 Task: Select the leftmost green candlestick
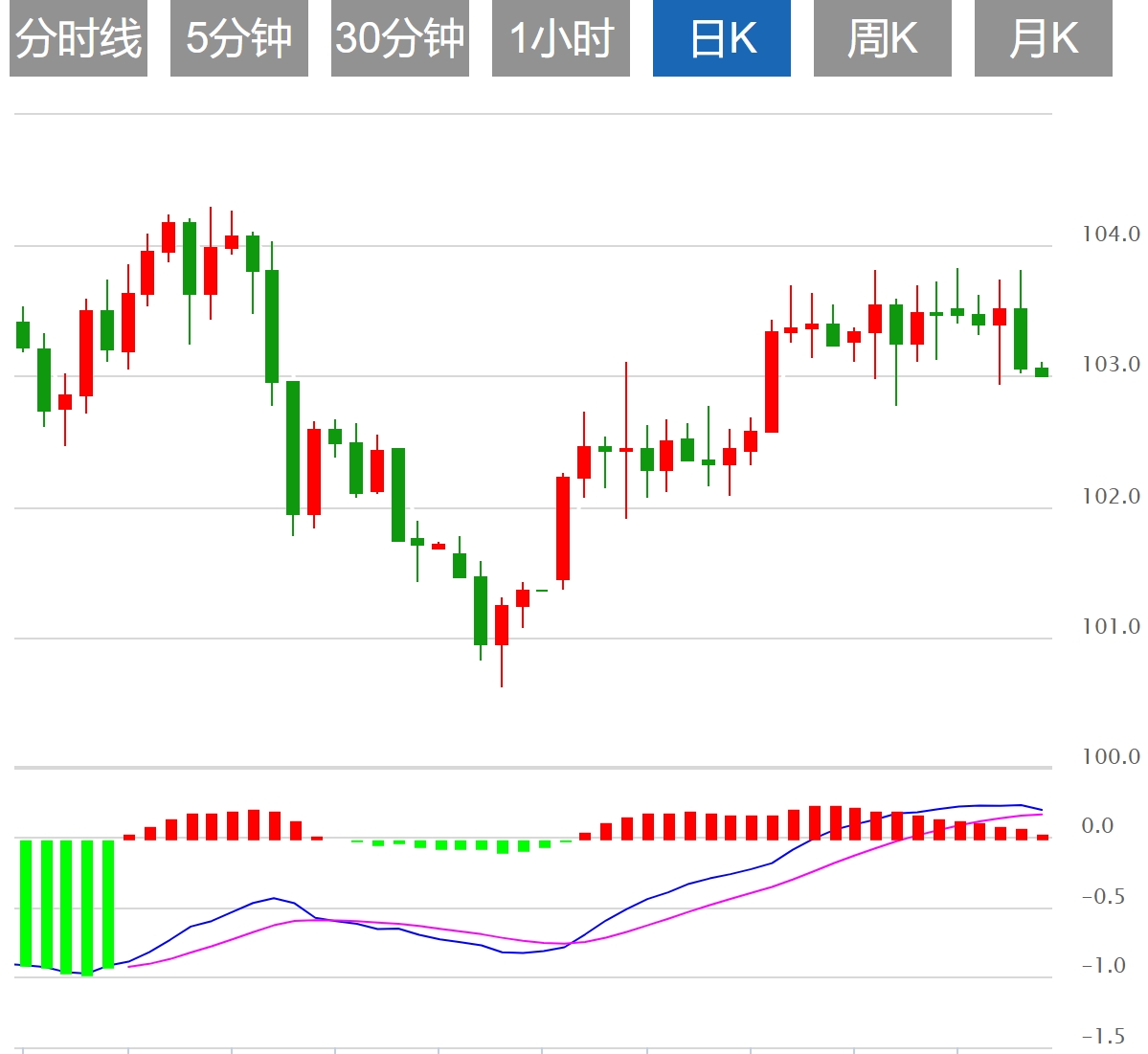point(23,335)
